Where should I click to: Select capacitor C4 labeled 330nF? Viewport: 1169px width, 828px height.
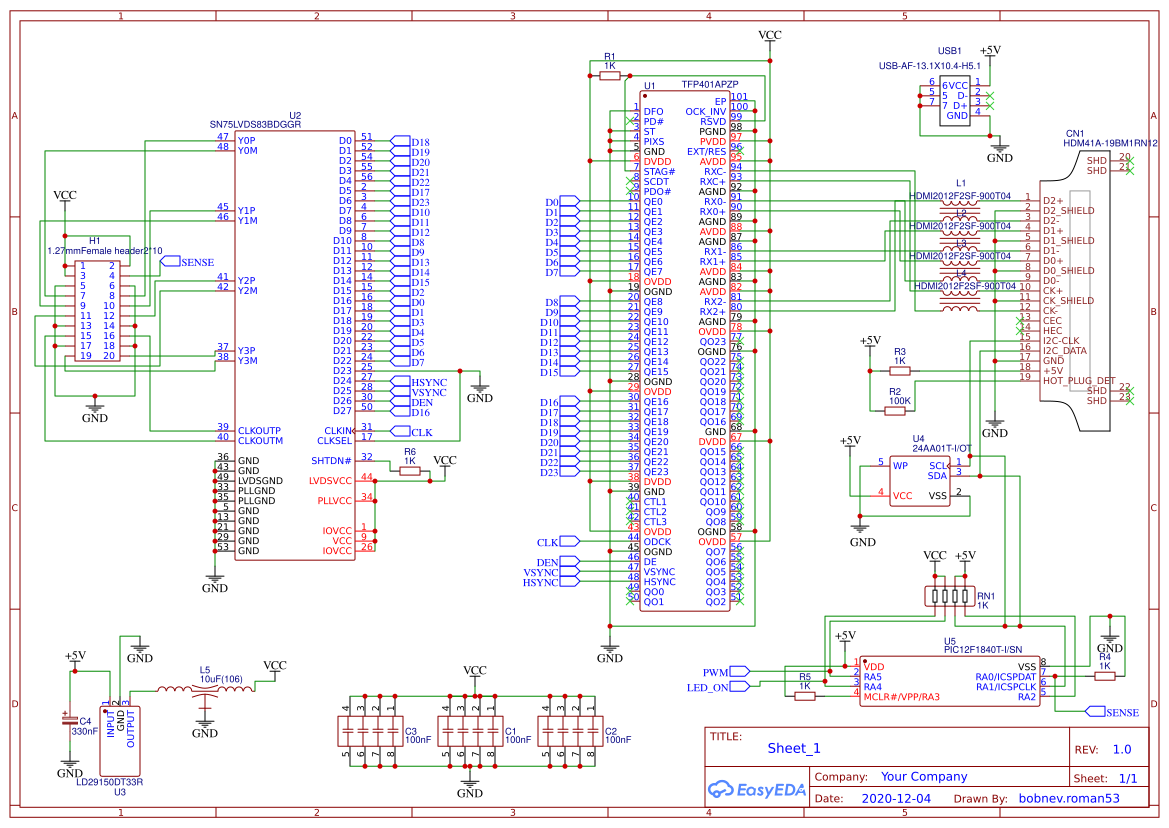(68, 722)
